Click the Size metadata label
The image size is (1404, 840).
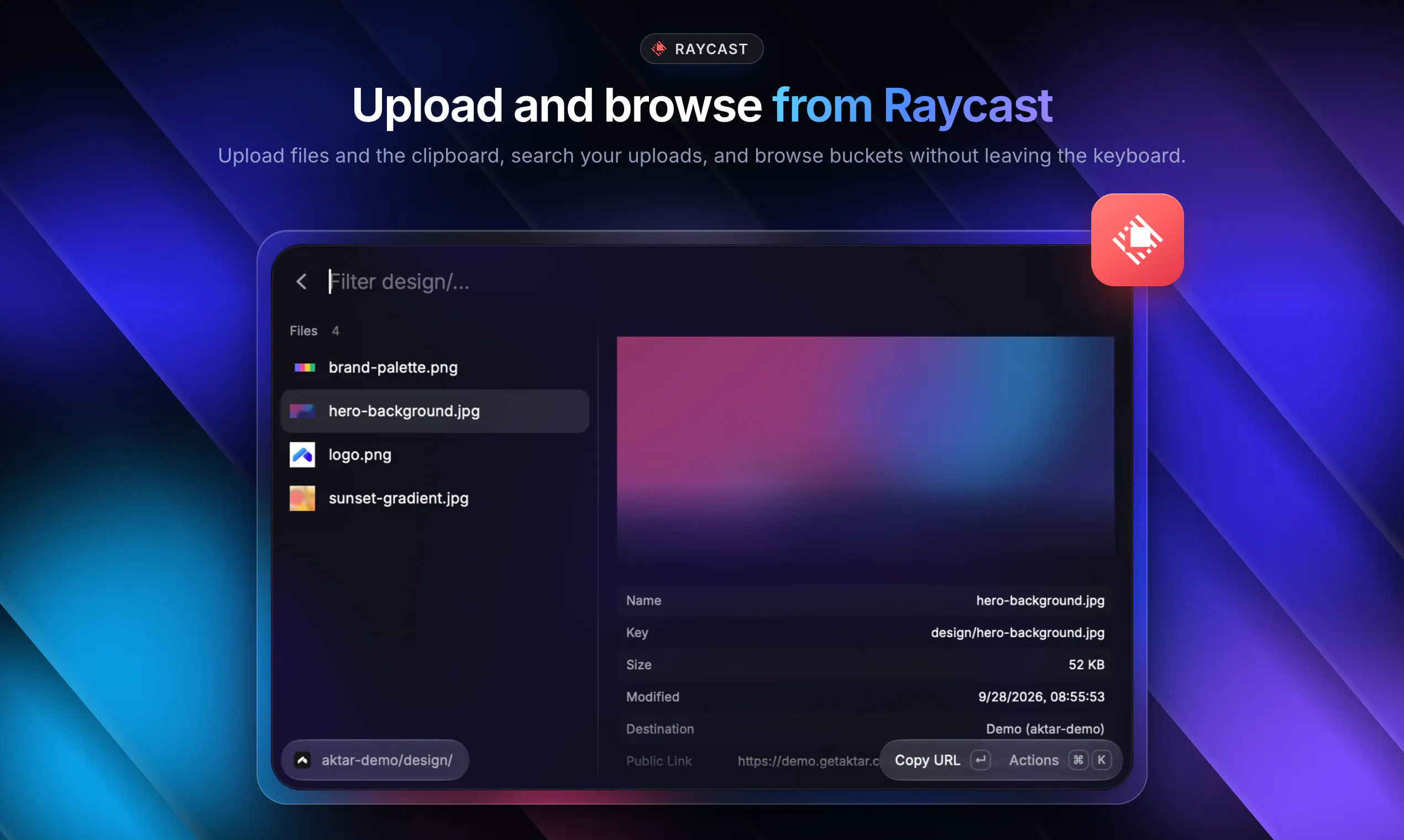click(x=638, y=664)
